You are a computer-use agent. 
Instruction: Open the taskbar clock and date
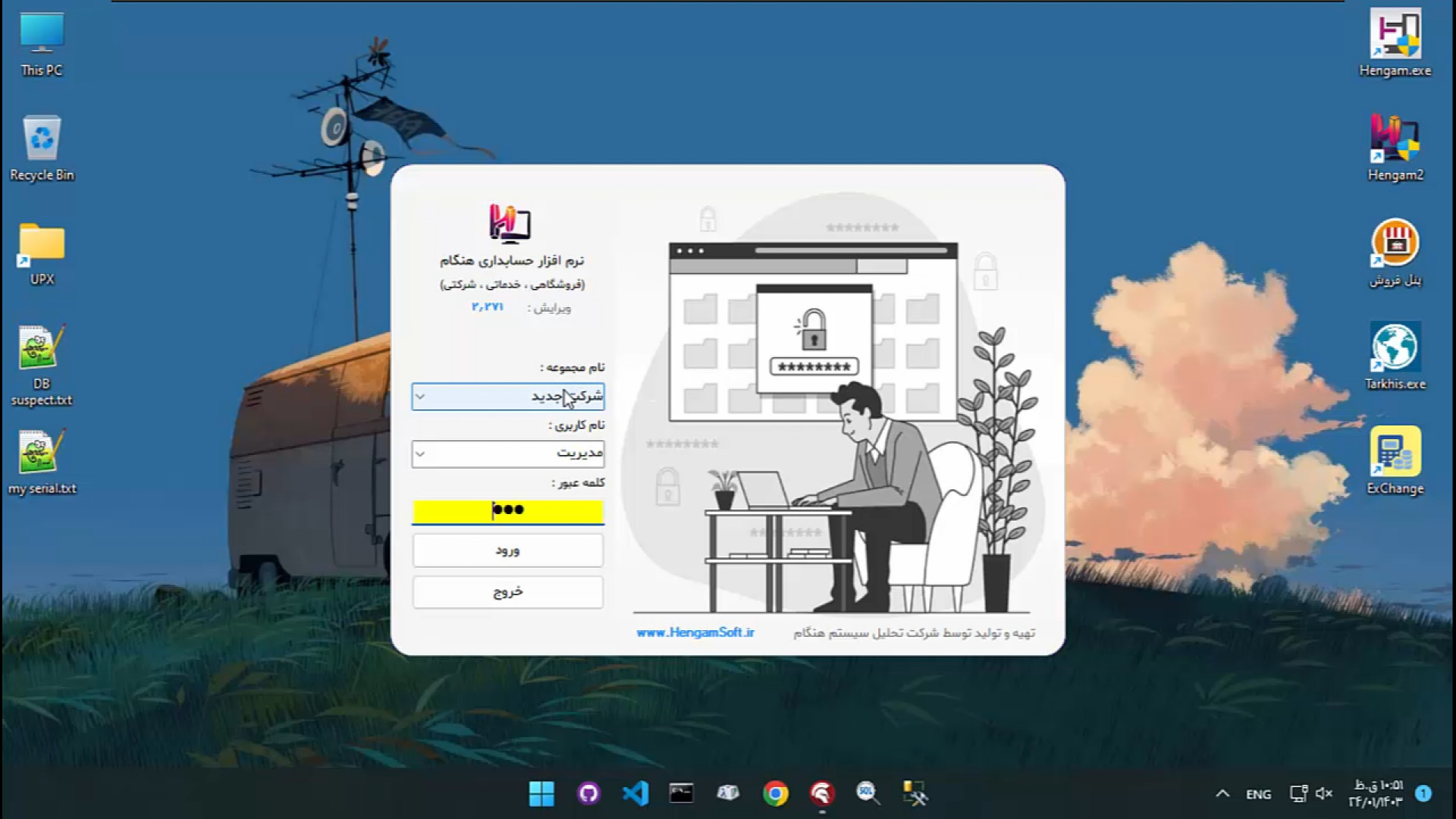click(x=1376, y=794)
